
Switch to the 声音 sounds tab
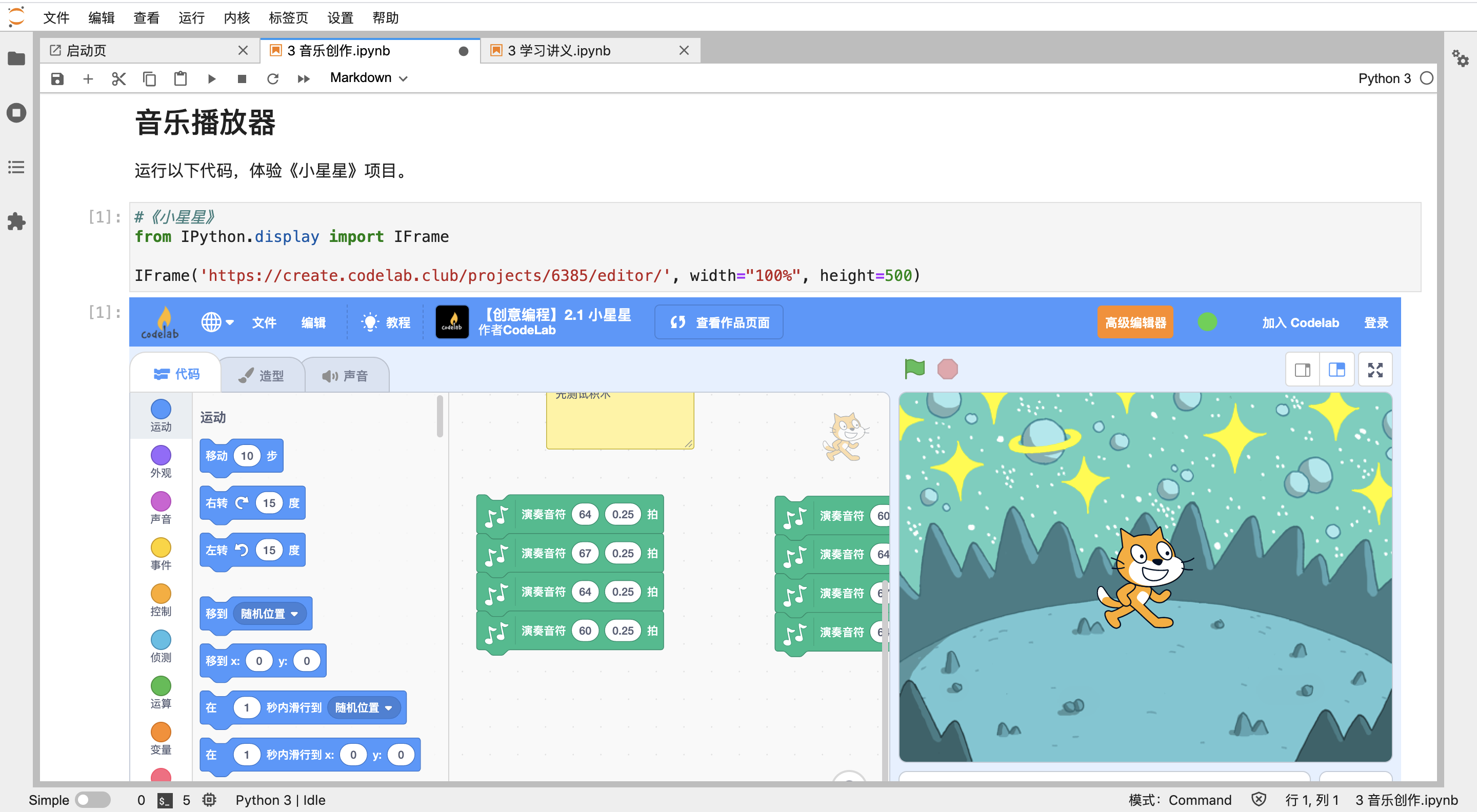pos(345,375)
